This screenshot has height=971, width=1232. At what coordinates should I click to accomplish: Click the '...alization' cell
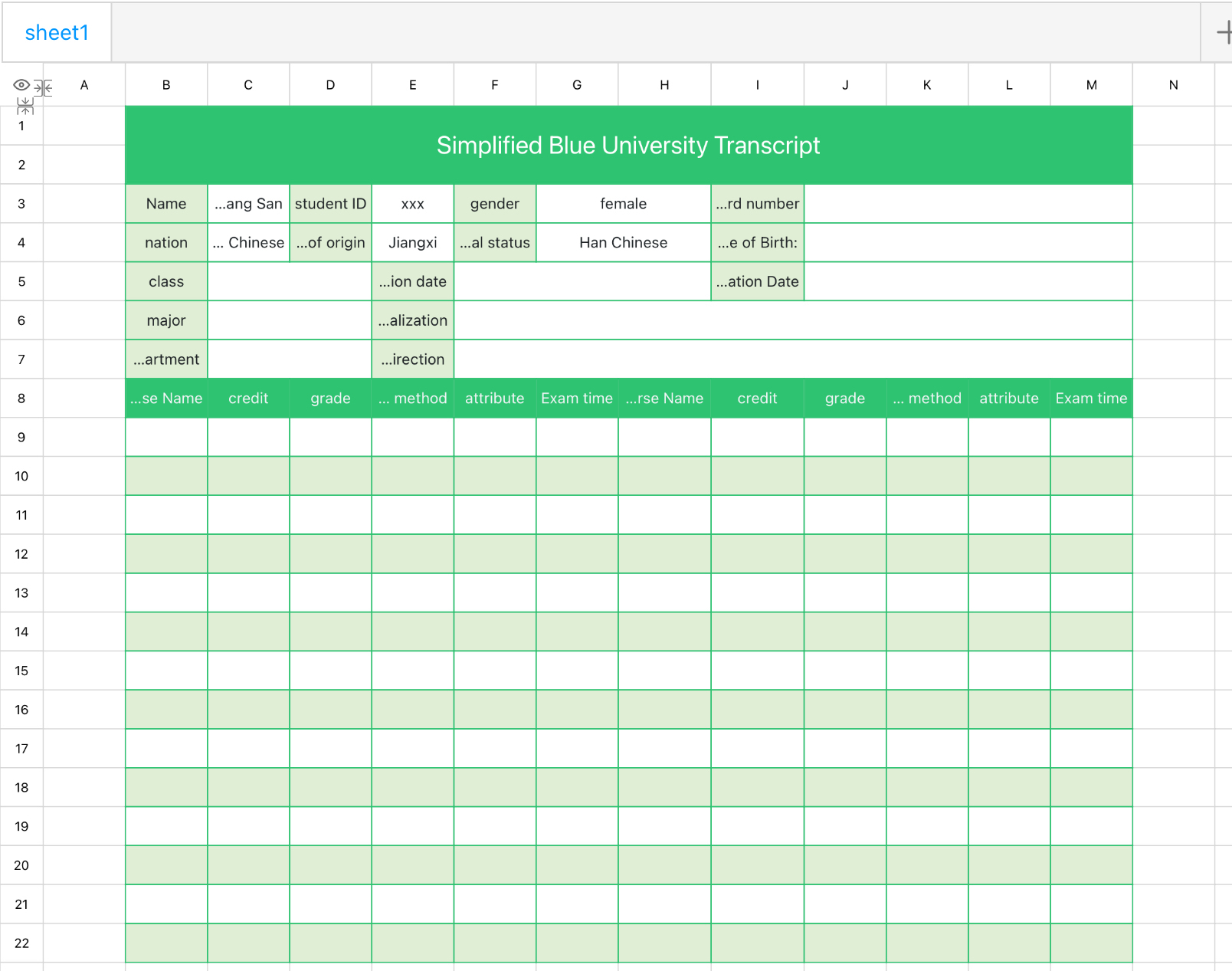(x=412, y=320)
